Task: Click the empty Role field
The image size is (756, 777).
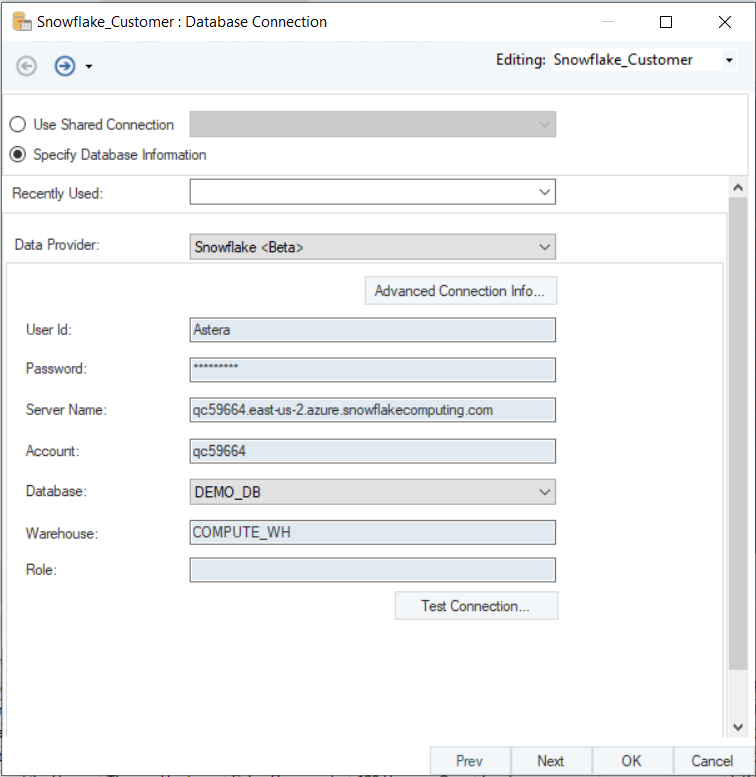Action: coord(372,570)
